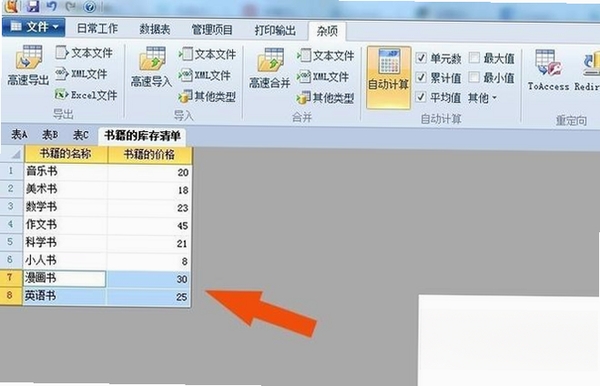Screen dimensions: 600x386
Task: Click the 小人书 cell
Action: (65, 261)
